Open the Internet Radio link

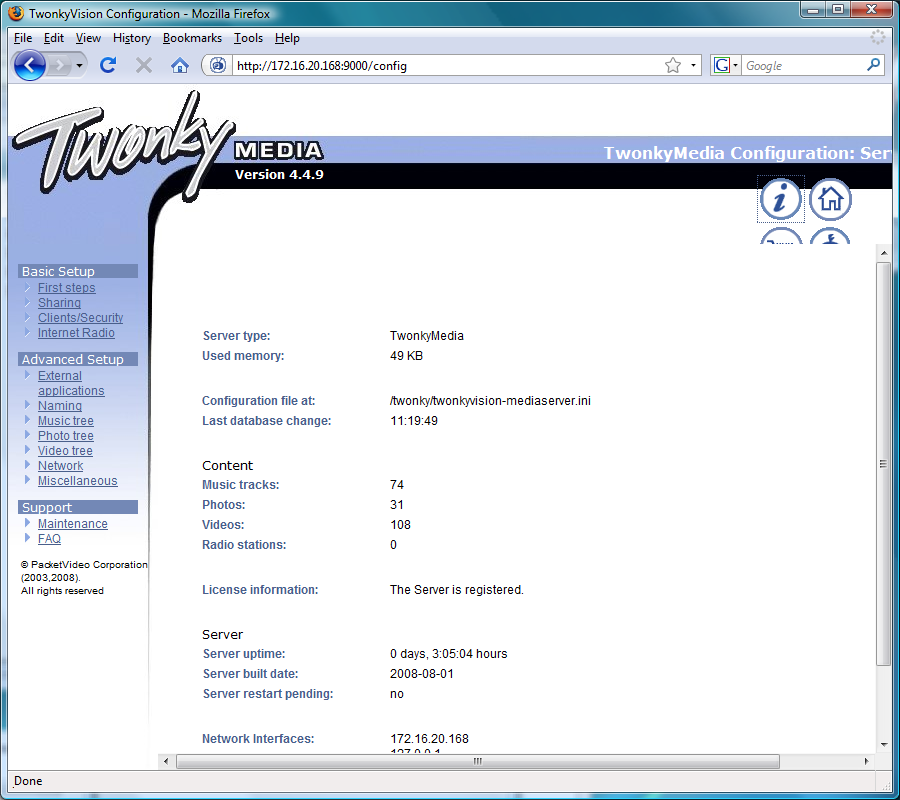76,332
